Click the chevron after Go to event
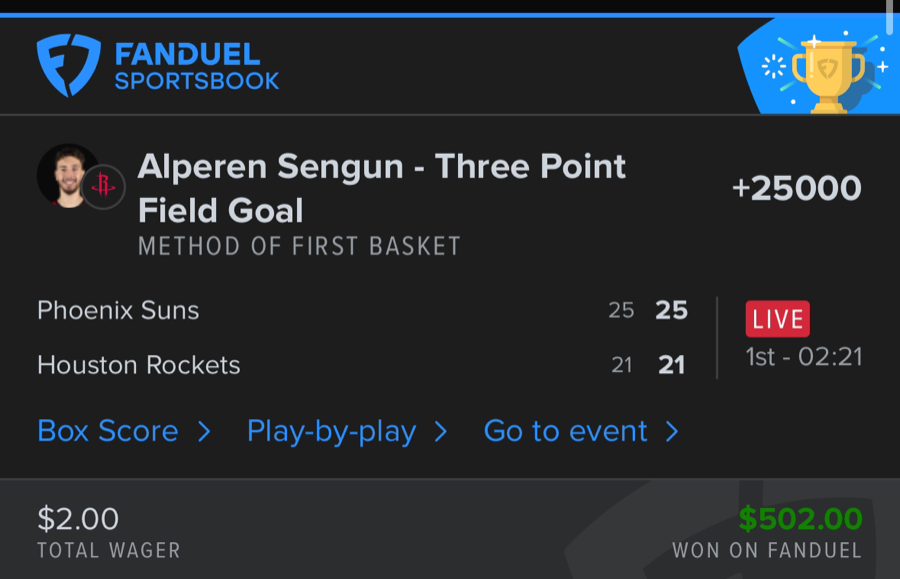This screenshot has width=900, height=579. [672, 431]
